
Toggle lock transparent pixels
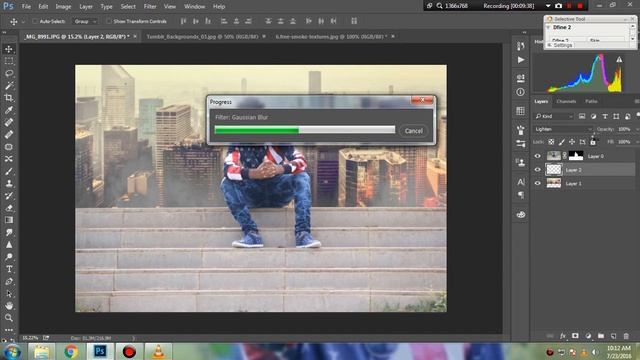[x=551, y=142]
